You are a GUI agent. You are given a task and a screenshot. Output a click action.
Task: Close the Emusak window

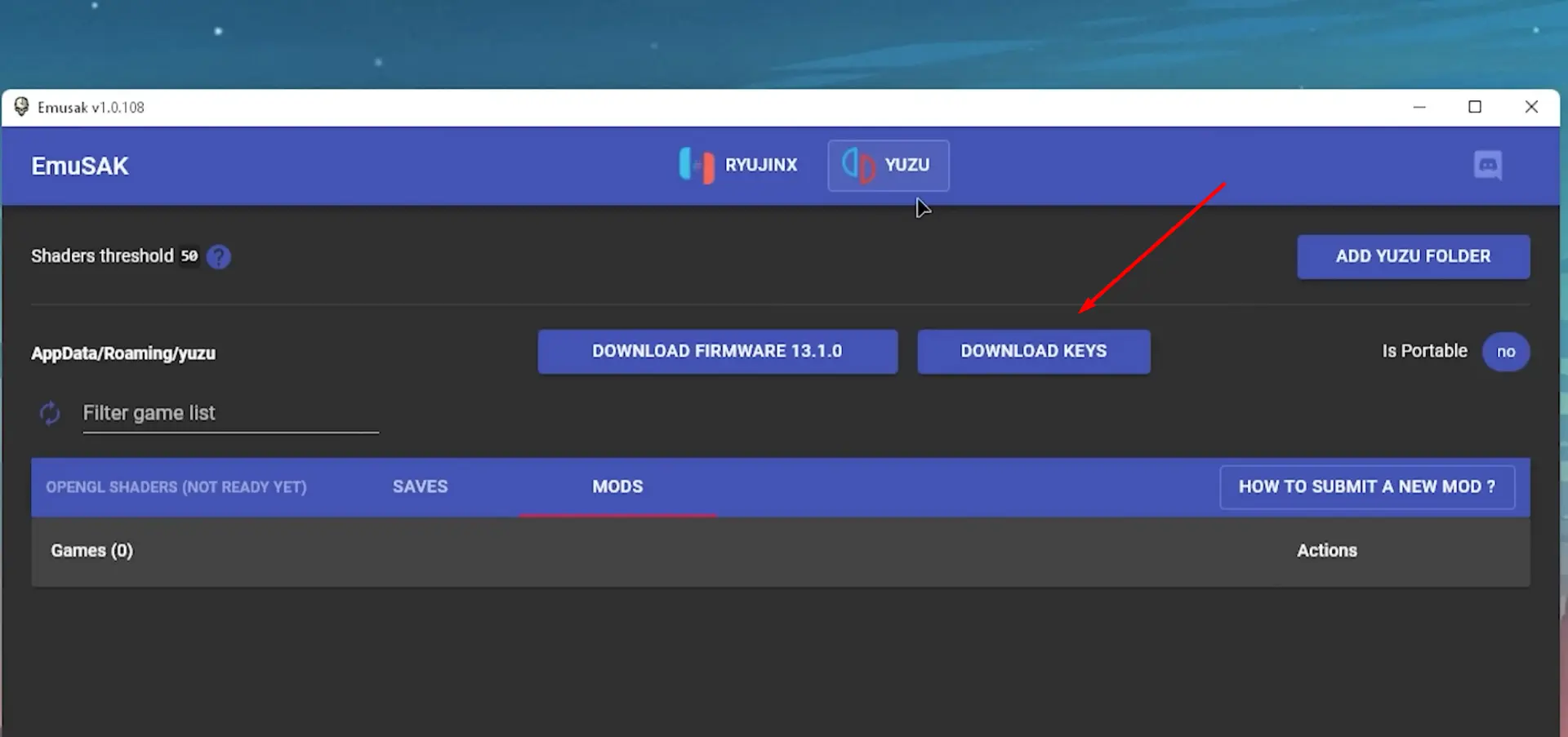click(1531, 107)
